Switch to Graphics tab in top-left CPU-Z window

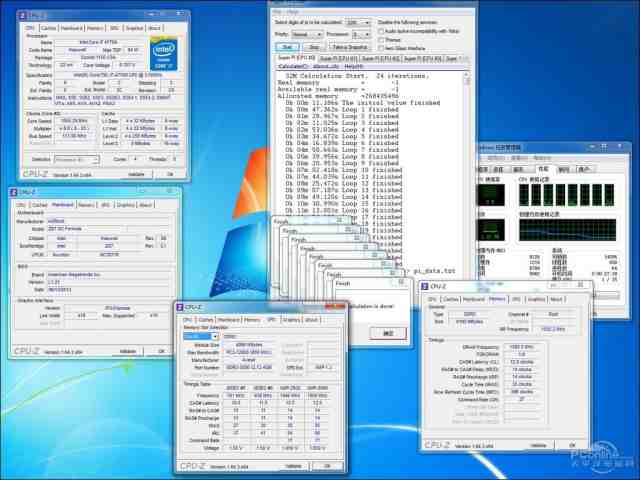(134, 28)
